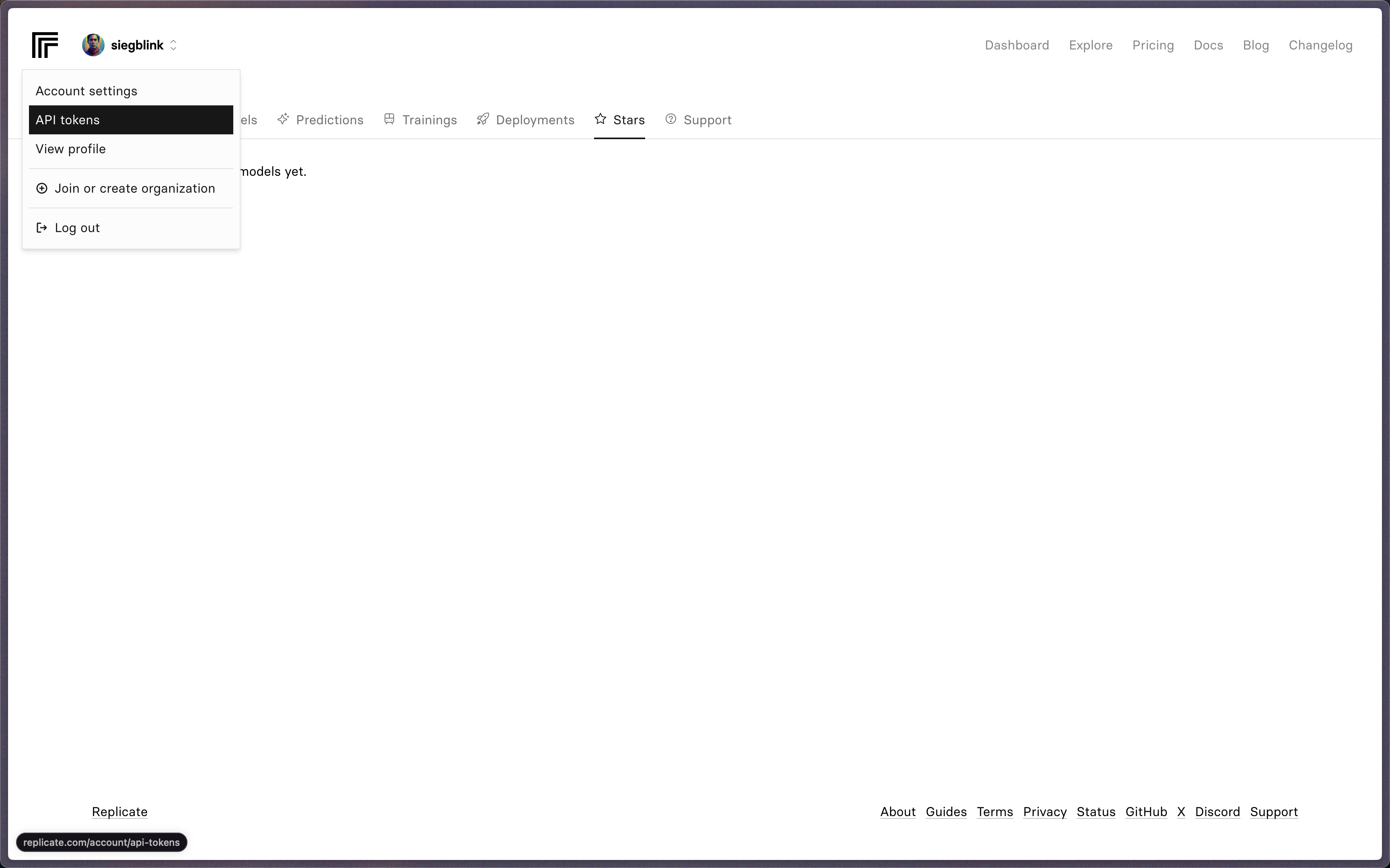Choose View profile menu item
1390x868 pixels.
click(x=71, y=149)
